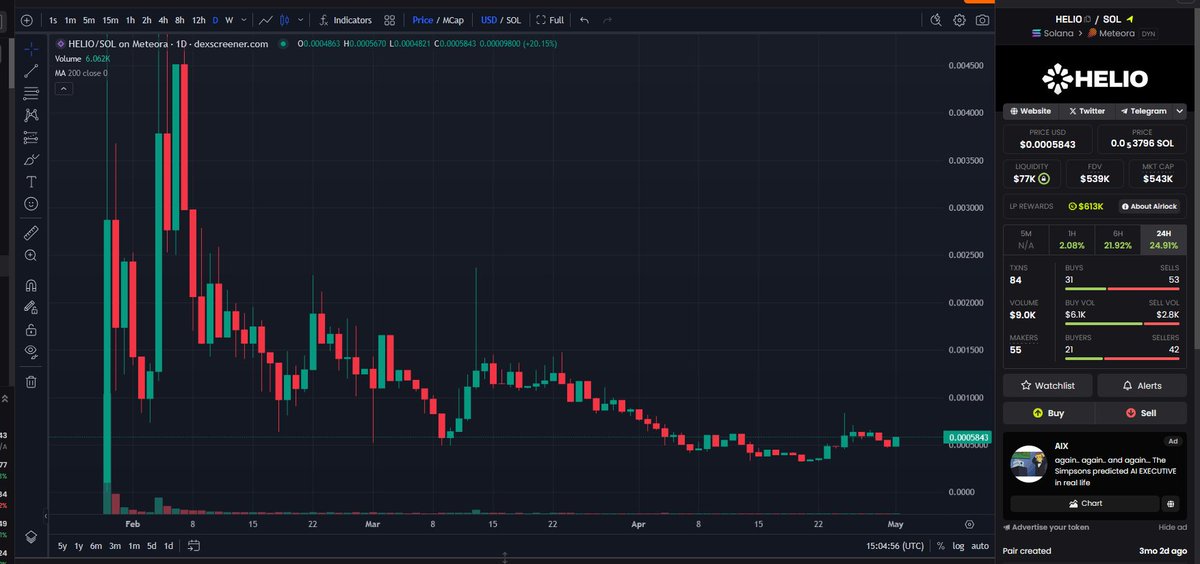The height and width of the screenshot is (564, 1200).
Task: Activate the zoom in tool
Action: tap(31, 255)
